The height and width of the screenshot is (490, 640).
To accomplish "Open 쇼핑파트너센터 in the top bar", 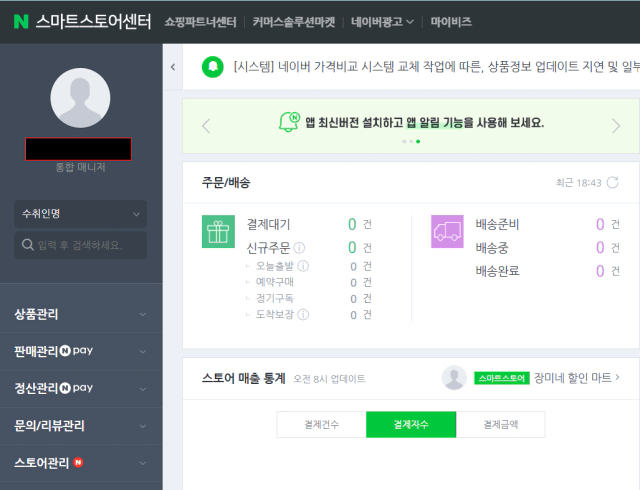I will point(200,22).
